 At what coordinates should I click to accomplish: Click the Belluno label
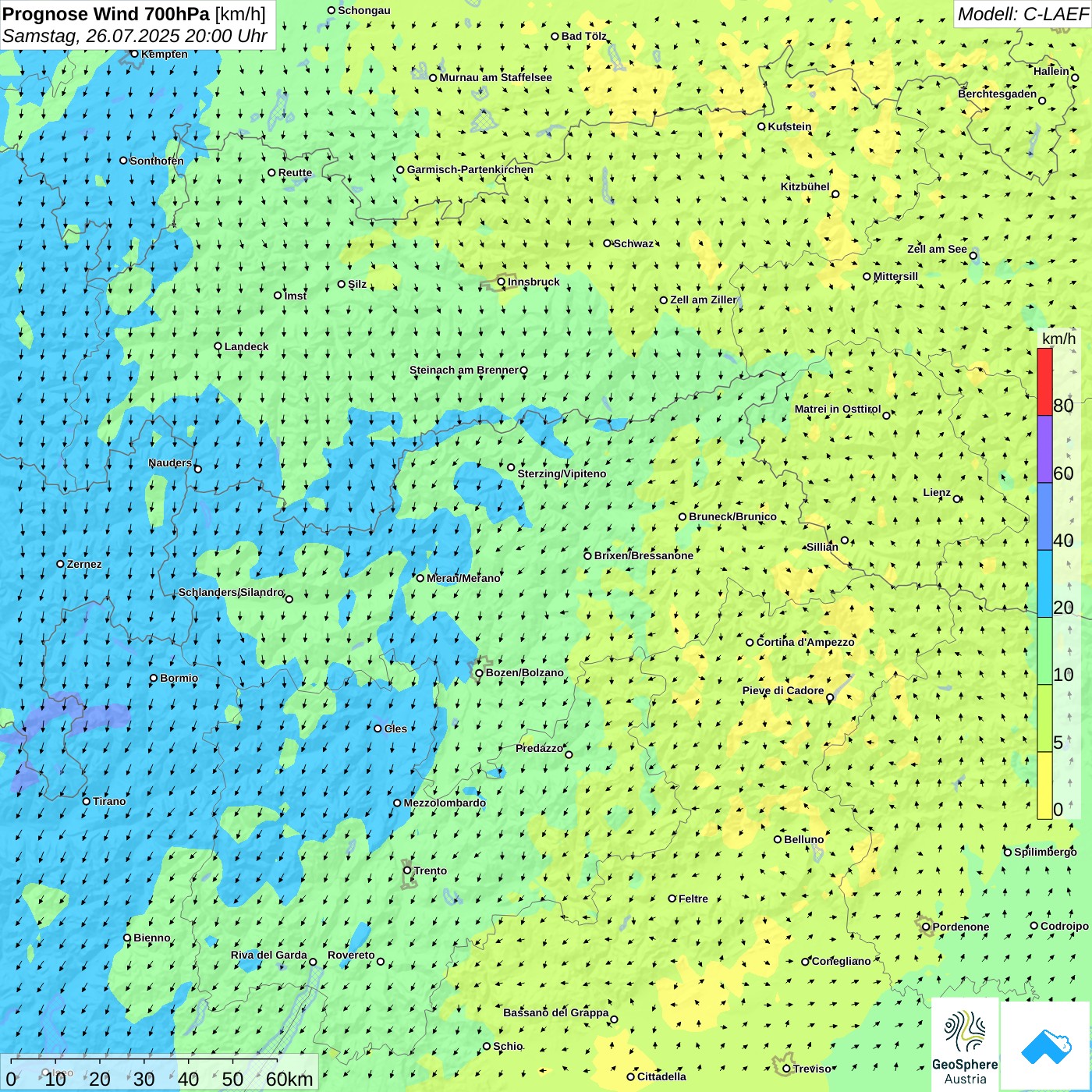[803, 839]
